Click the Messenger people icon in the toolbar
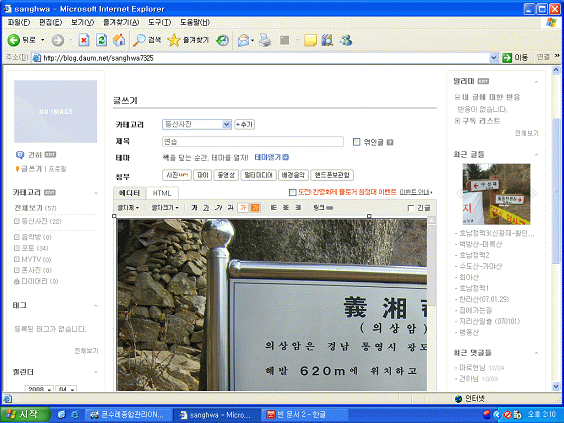The width and height of the screenshot is (564, 423). click(346, 40)
